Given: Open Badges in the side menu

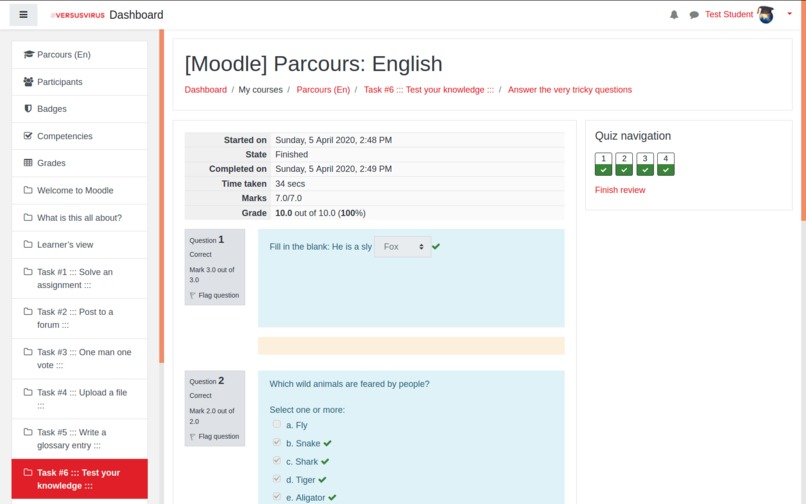Looking at the screenshot, I should (x=80, y=109).
